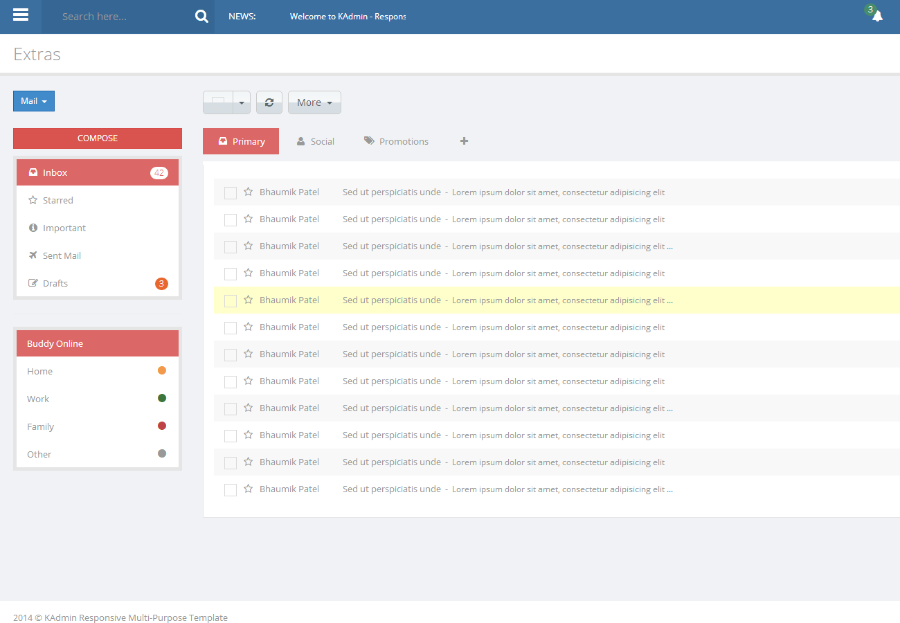Star the first Bhaumik Patel email

click(248, 192)
